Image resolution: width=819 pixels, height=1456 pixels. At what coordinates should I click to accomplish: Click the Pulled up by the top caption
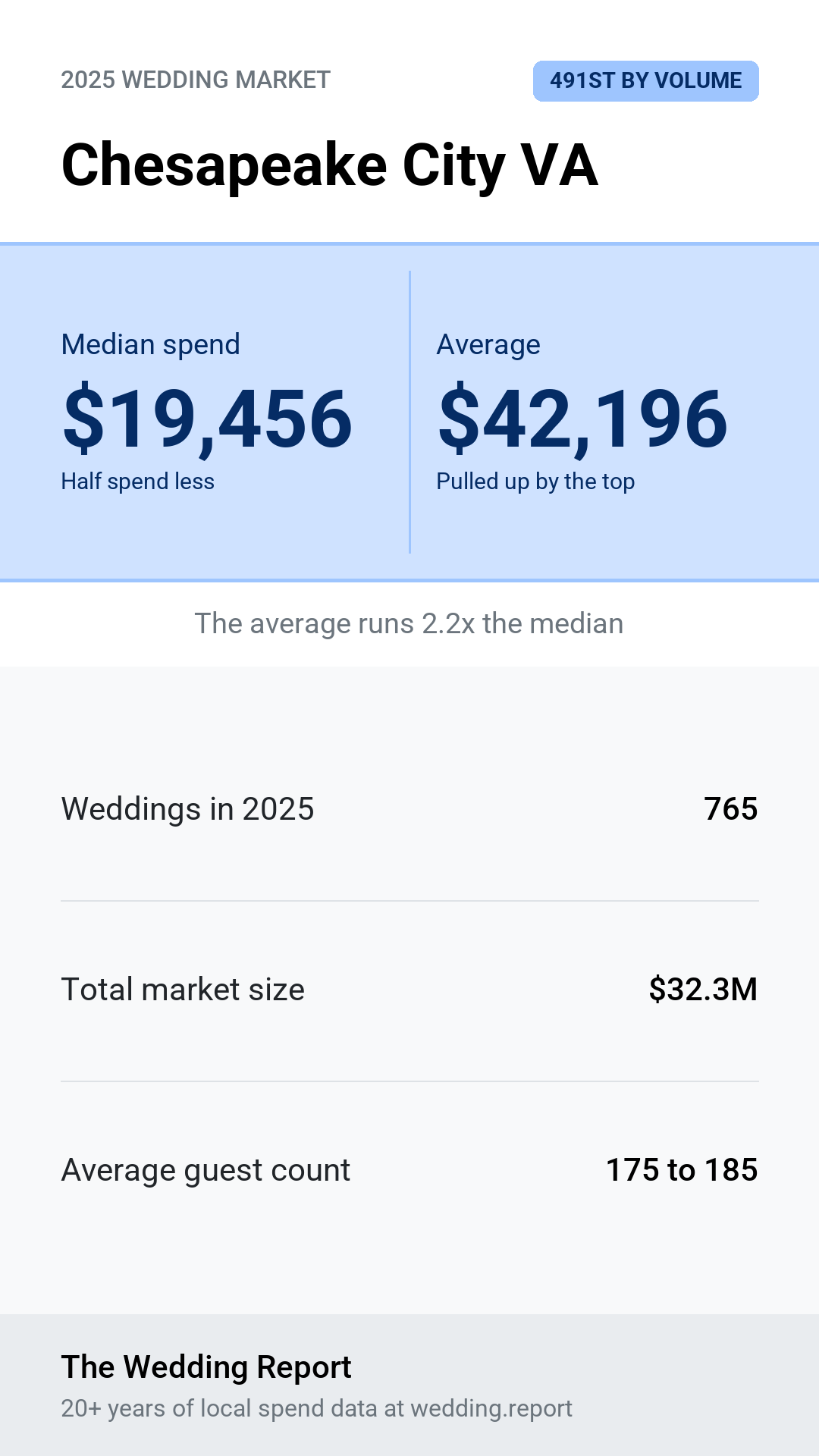point(535,482)
